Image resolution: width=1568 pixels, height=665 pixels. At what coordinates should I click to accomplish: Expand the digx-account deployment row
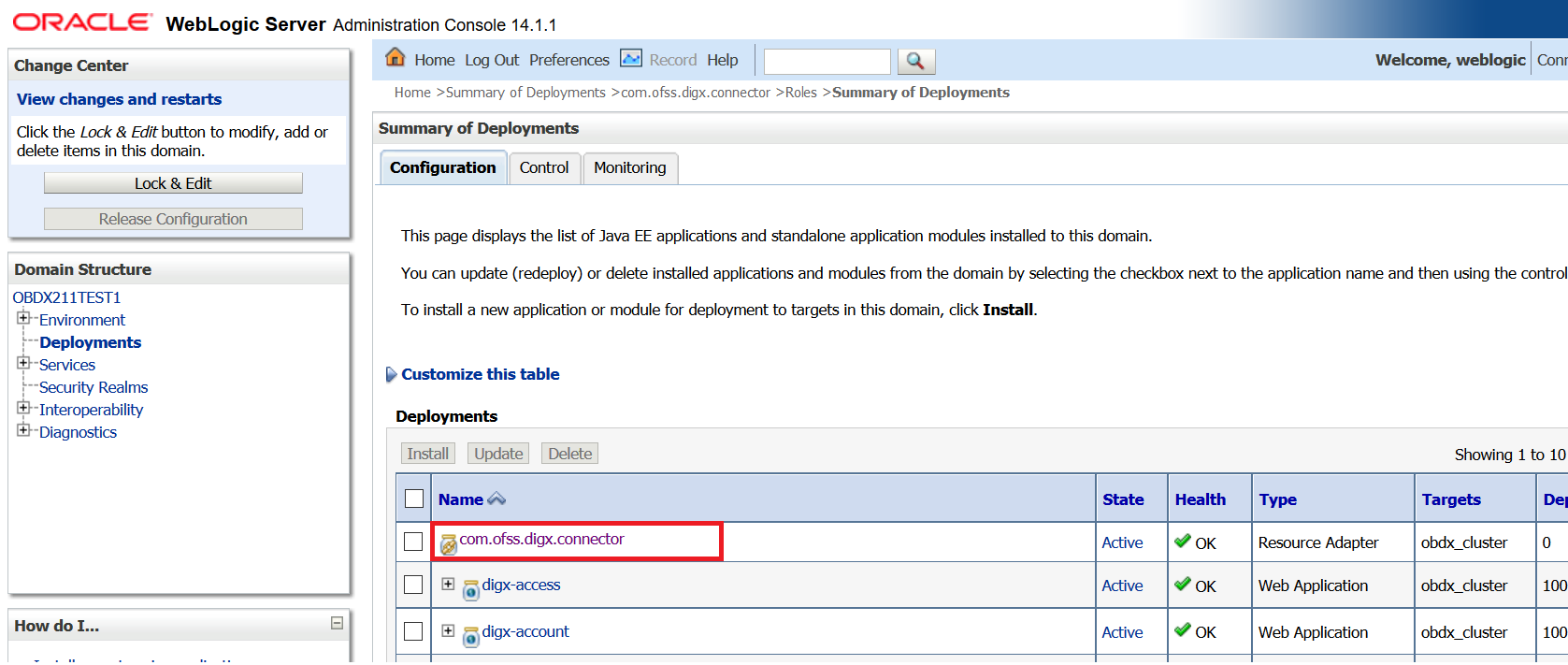pyautogui.click(x=448, y=630)
